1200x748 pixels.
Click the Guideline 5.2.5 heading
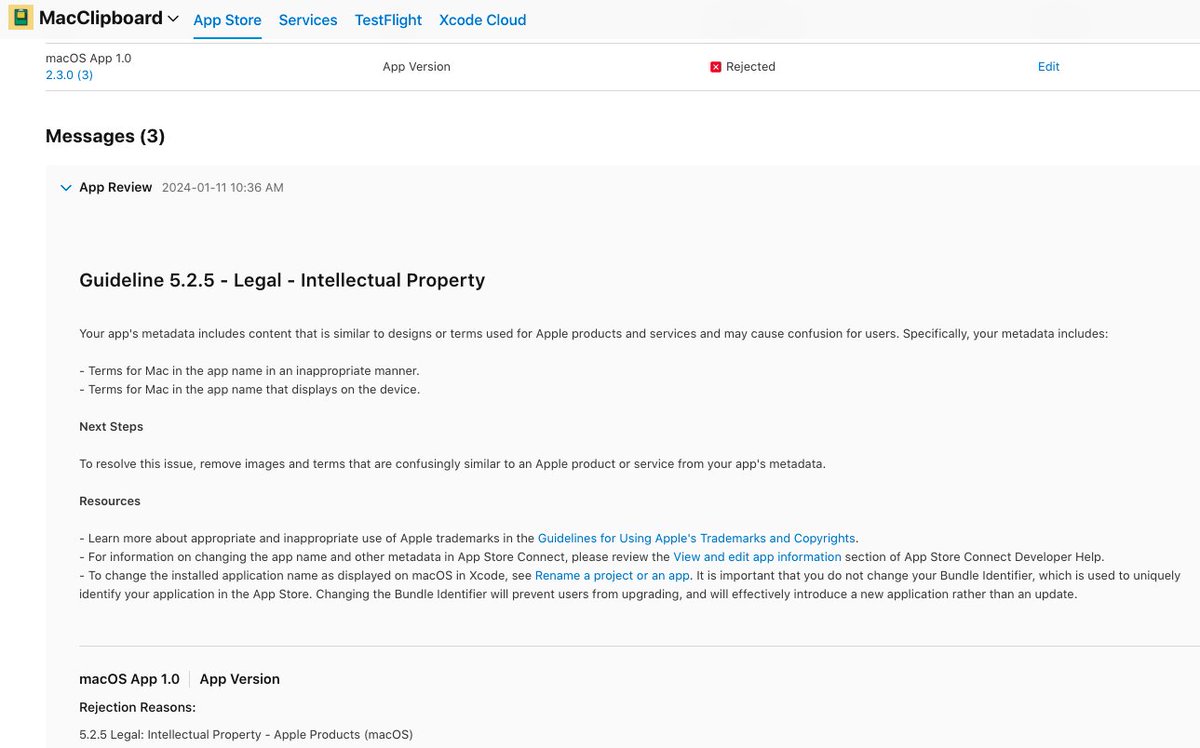[282, 280]
